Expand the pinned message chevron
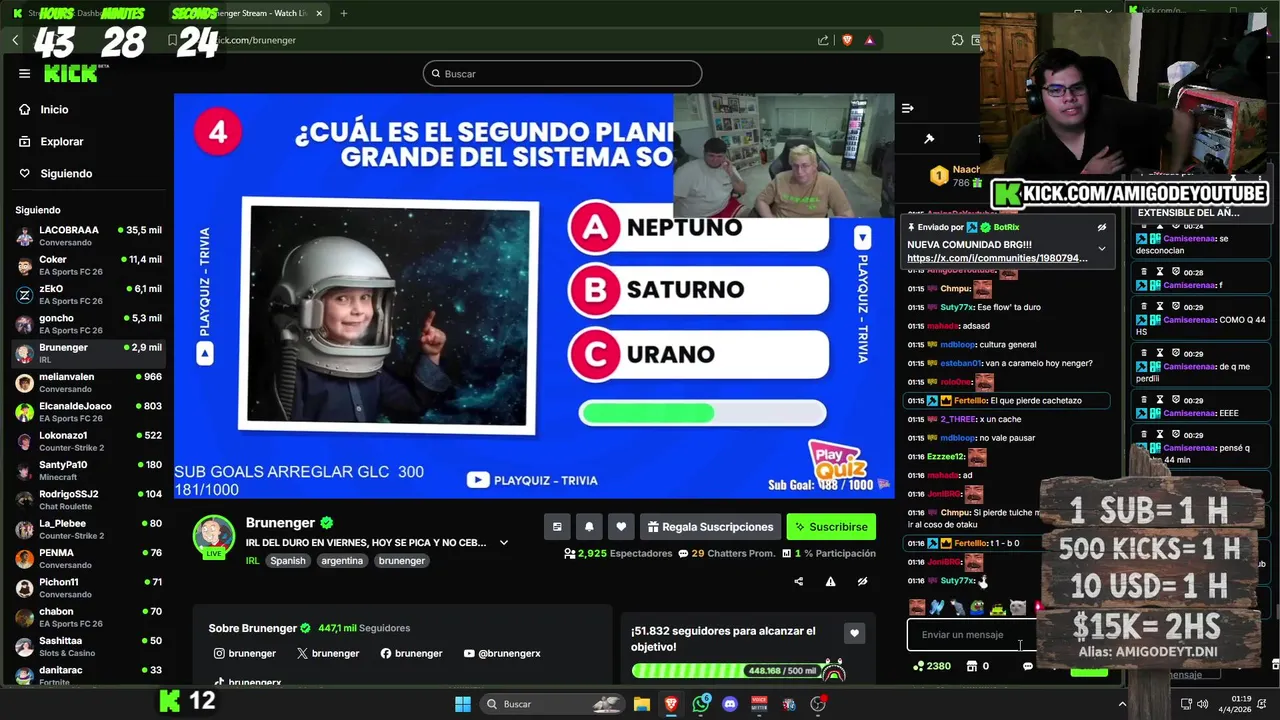The image size is (1280, 720). point(1101,249)
